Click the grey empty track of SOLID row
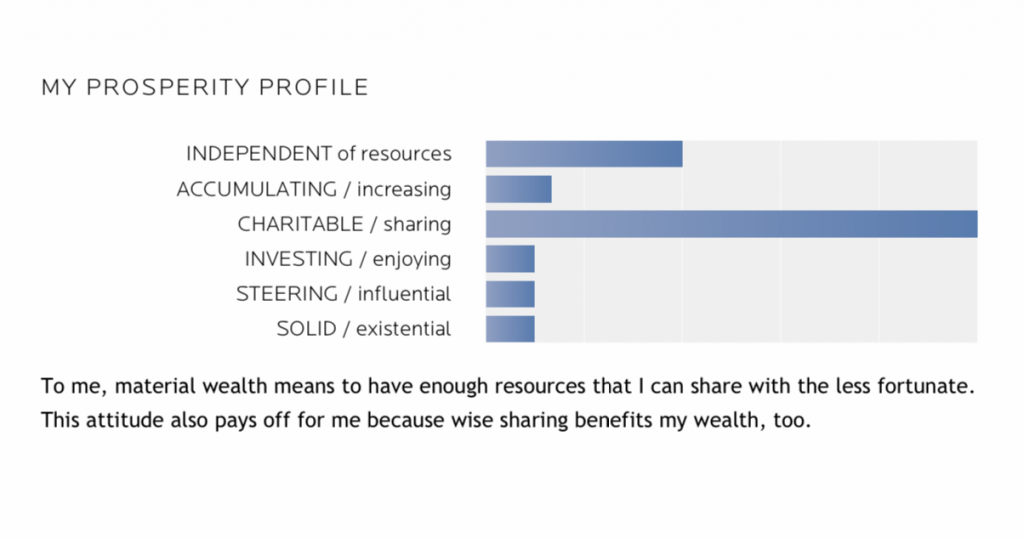Image resolution: width=1024 pixels, height=538 pixels. (x=756, y=329)
